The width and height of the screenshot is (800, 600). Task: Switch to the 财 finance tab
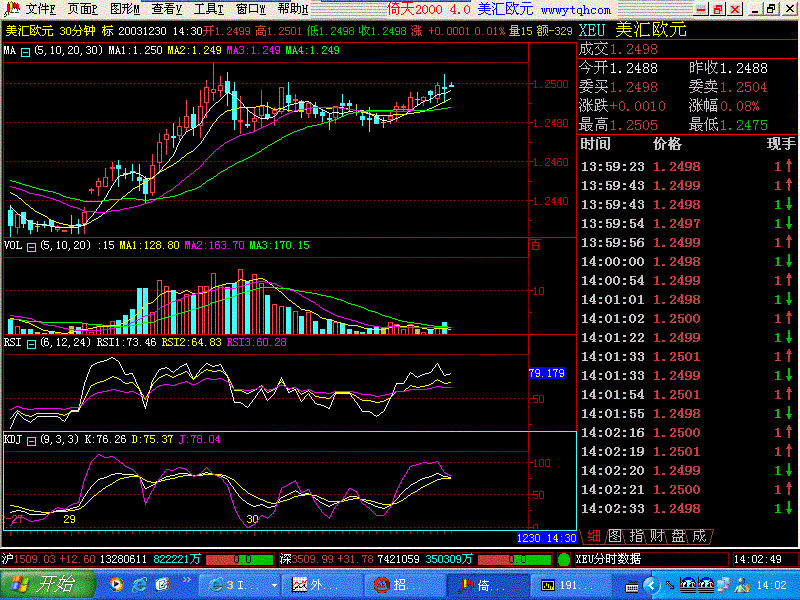(657, 536)
